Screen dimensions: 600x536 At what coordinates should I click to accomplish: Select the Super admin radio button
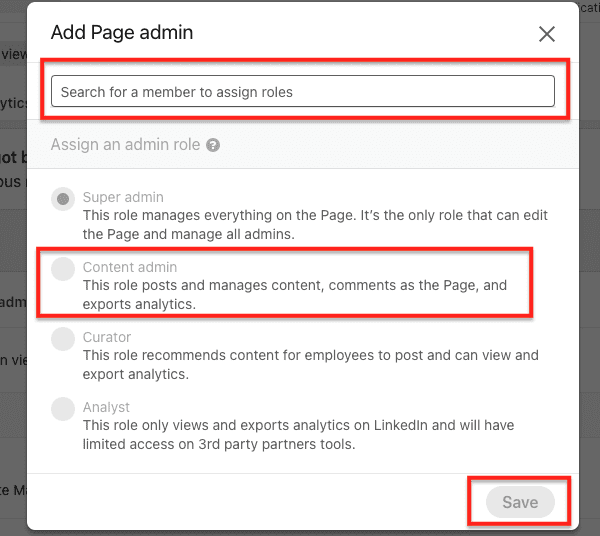63,199
